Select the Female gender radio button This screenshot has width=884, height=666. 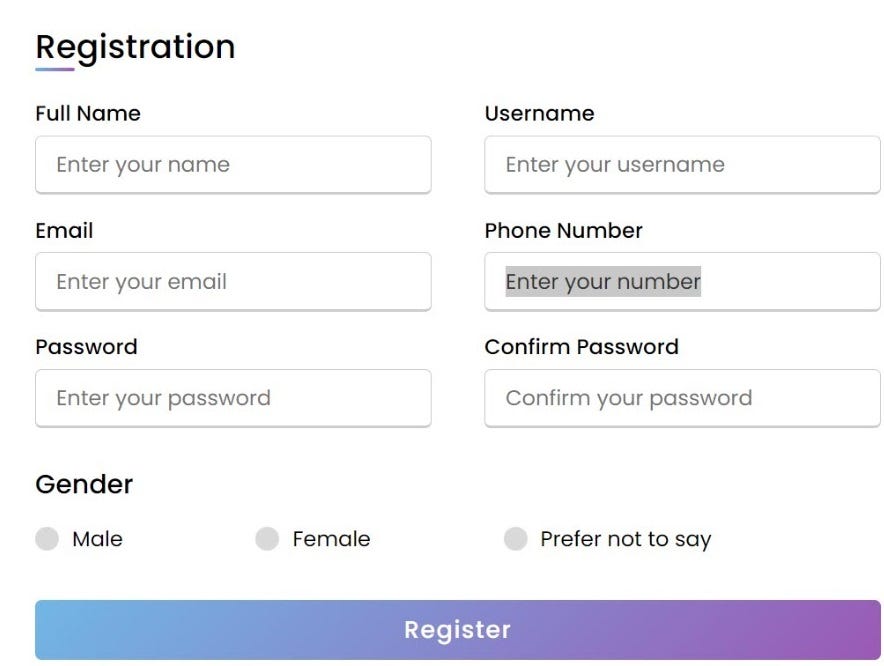[267, 539]
